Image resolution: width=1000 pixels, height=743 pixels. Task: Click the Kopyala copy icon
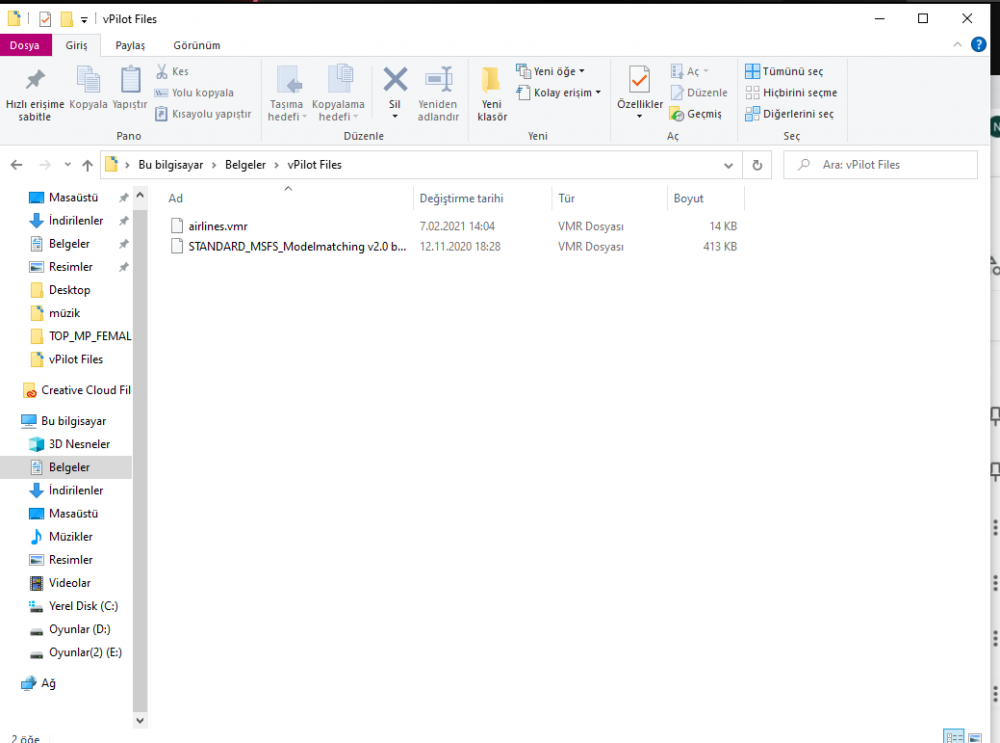tap(88, 82)
